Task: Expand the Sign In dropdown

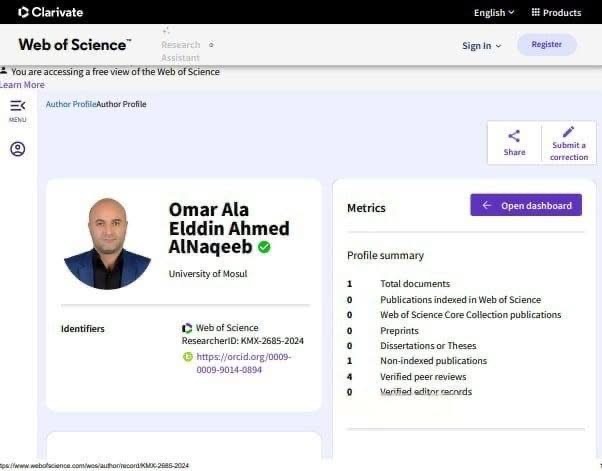Action: tap(481, 45)
